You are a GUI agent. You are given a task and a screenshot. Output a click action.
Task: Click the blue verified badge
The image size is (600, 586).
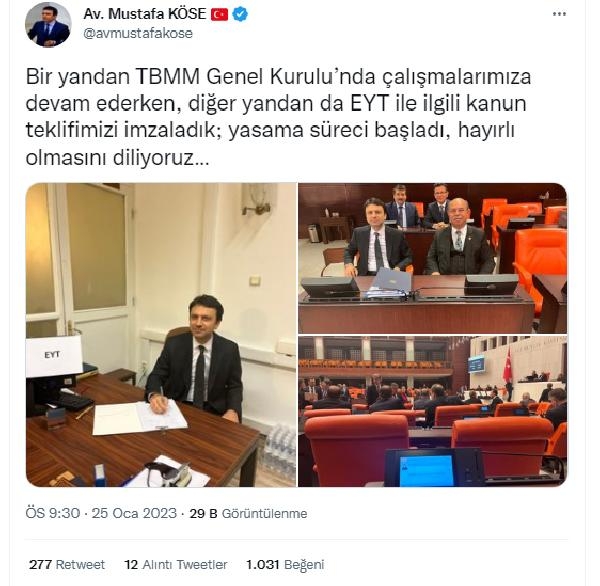240,15
